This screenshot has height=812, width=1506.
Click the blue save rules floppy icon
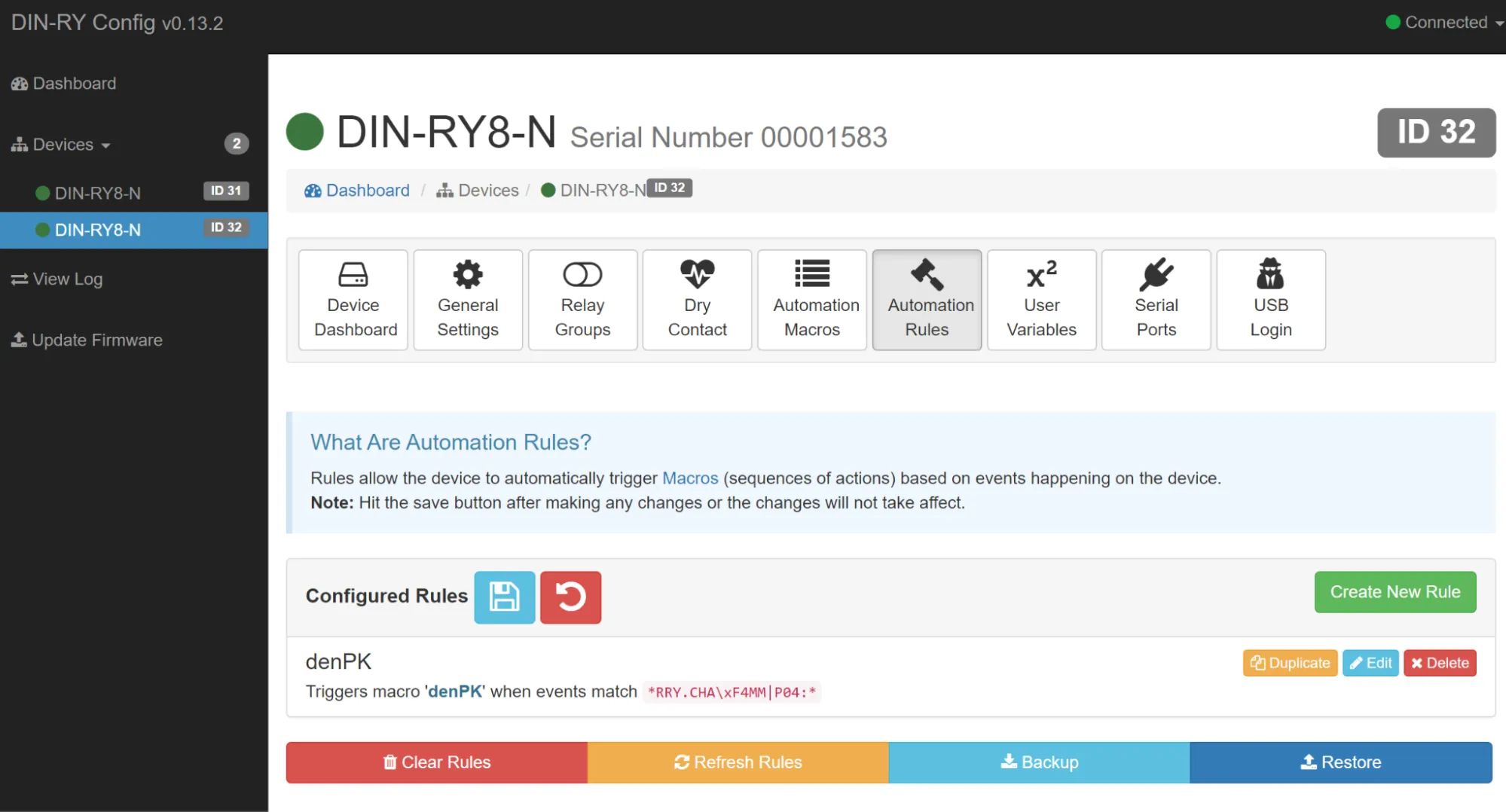click(x=504, y=597)
